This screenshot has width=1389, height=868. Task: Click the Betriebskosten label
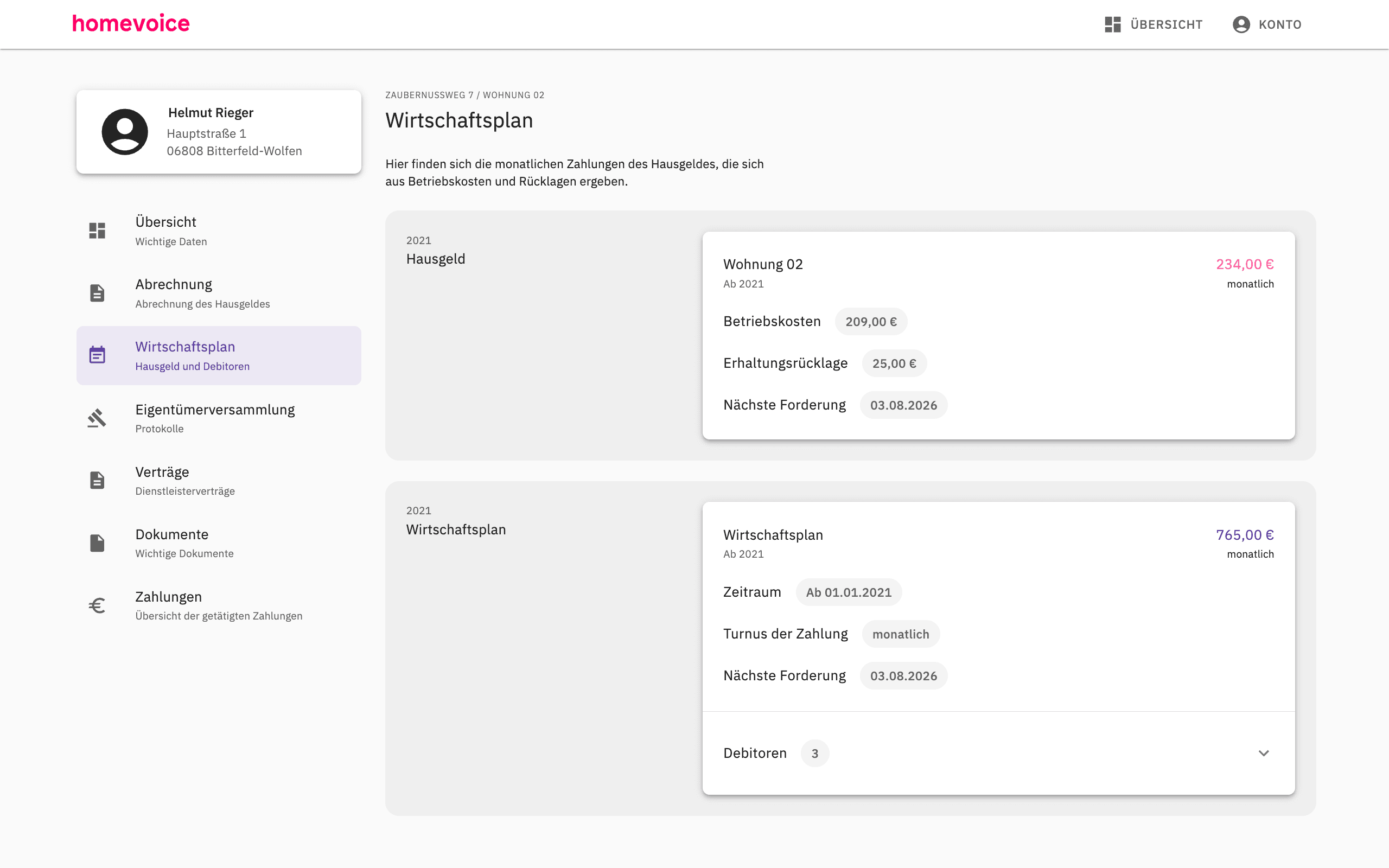pos(772,322)
